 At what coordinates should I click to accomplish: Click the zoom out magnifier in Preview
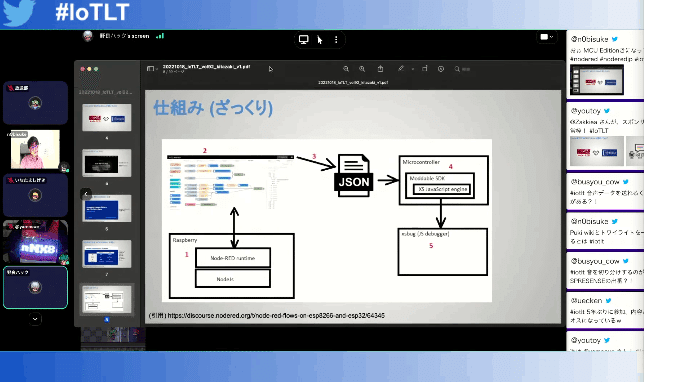346,69
